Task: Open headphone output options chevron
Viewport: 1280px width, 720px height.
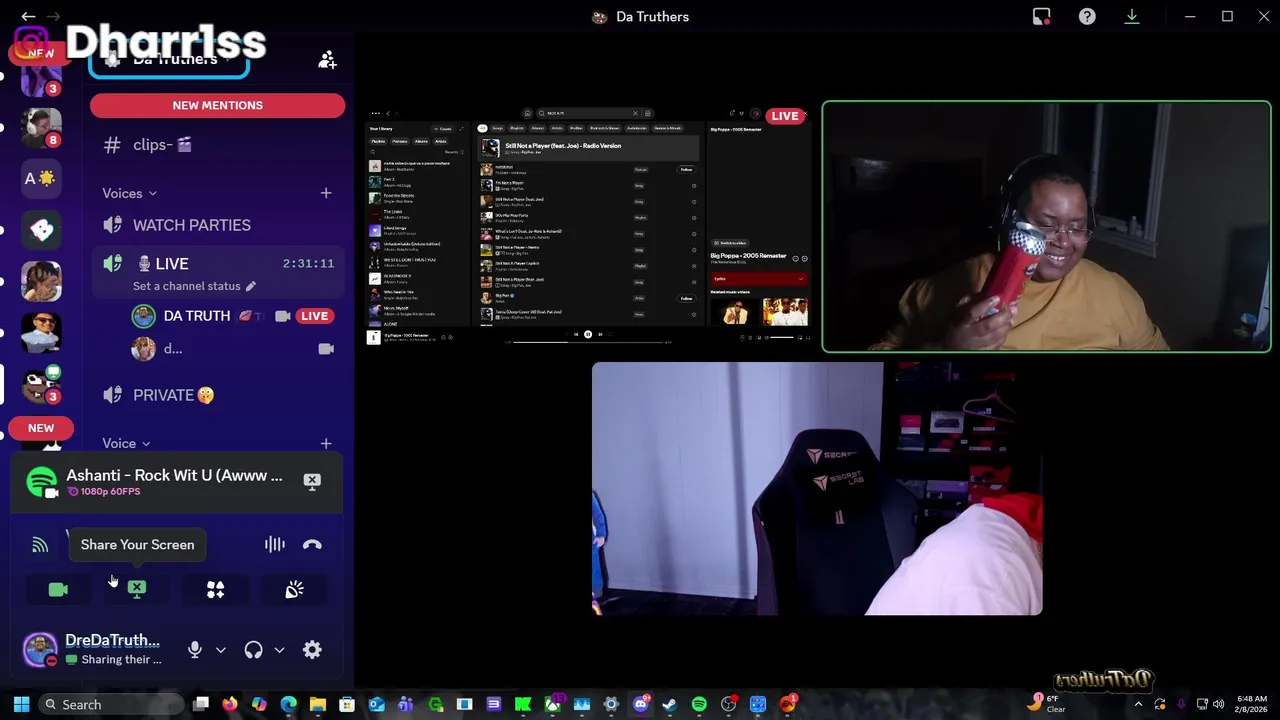Action: coord(279,650)
